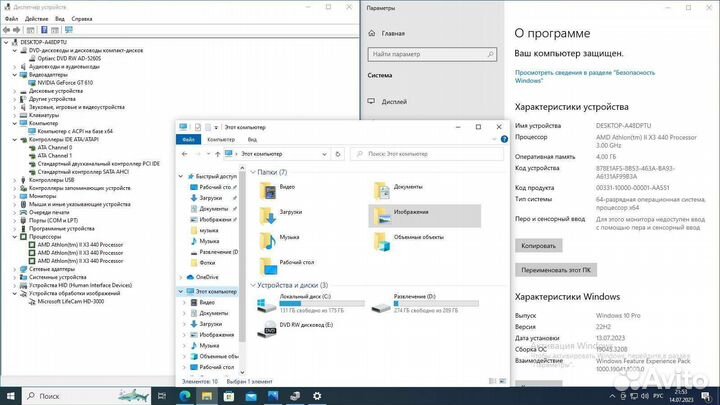Click the Copy device specifications button

538,246
